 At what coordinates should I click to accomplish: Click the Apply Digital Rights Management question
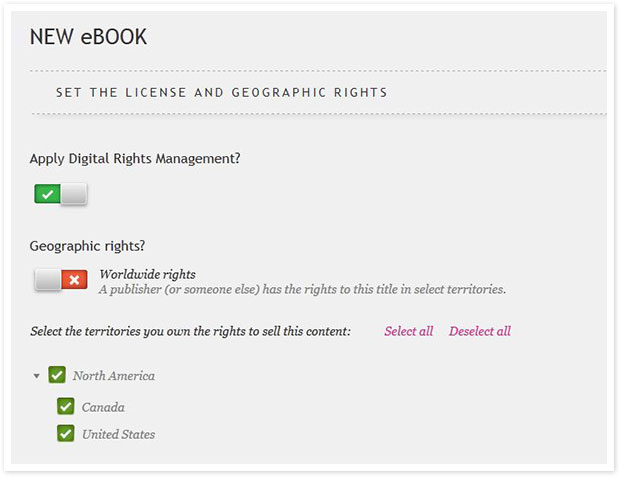pyautogui.click(x=135, y=159)
